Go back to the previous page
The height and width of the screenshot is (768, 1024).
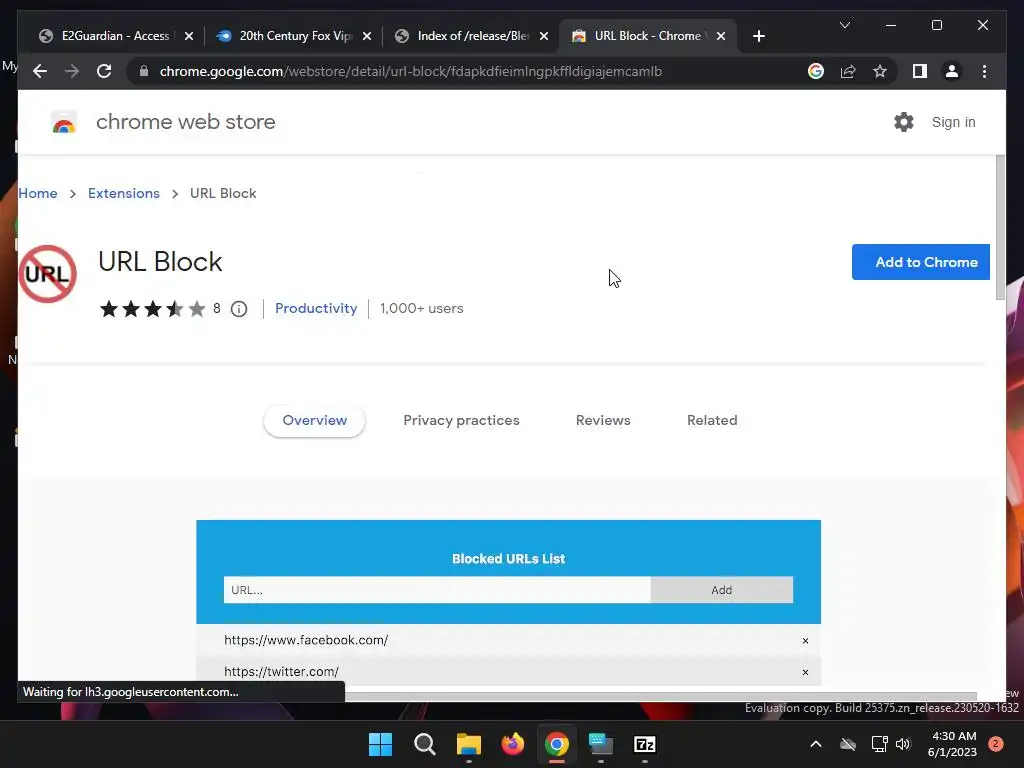[40, 71]
